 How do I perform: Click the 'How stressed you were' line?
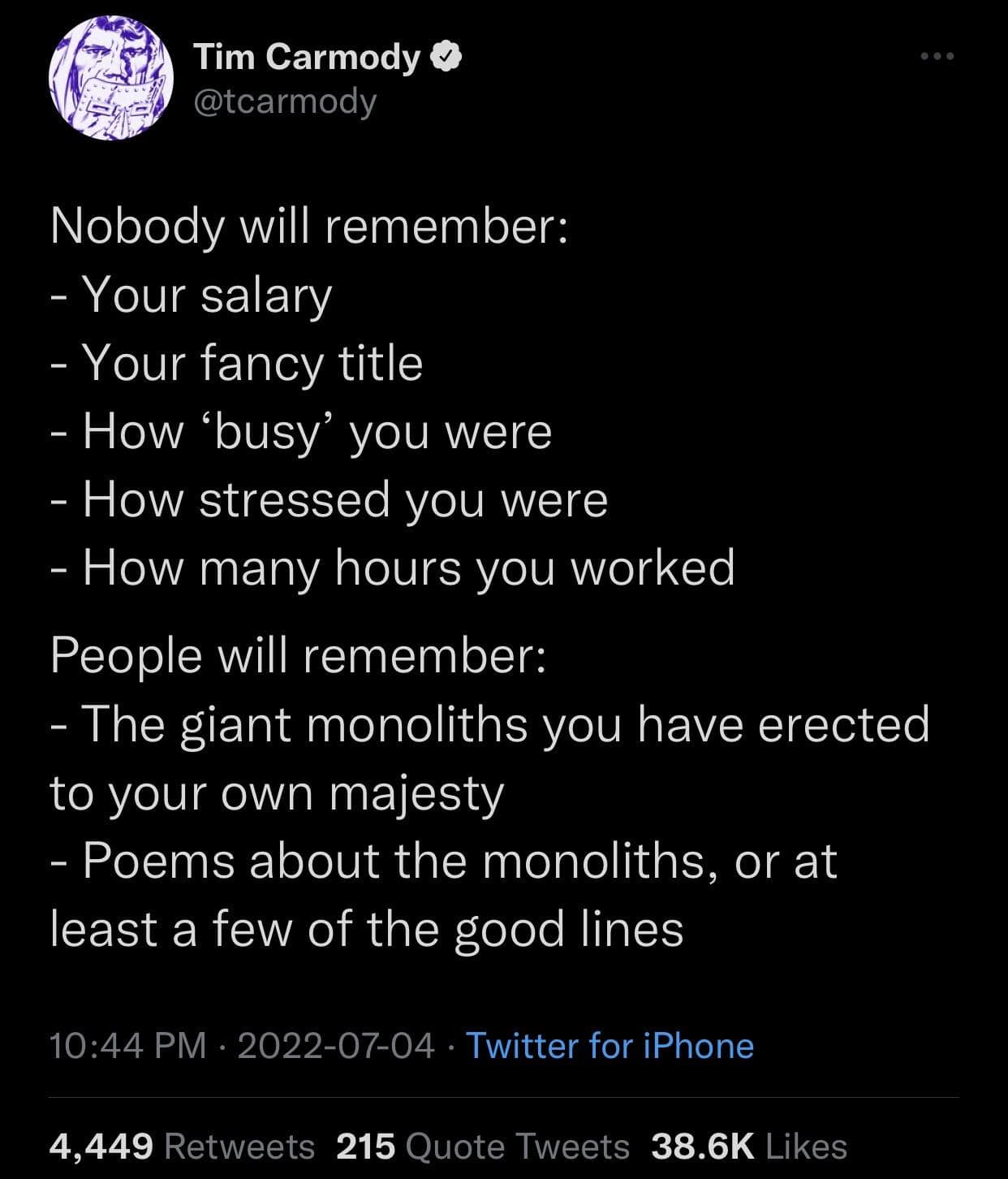click(345, 499)
